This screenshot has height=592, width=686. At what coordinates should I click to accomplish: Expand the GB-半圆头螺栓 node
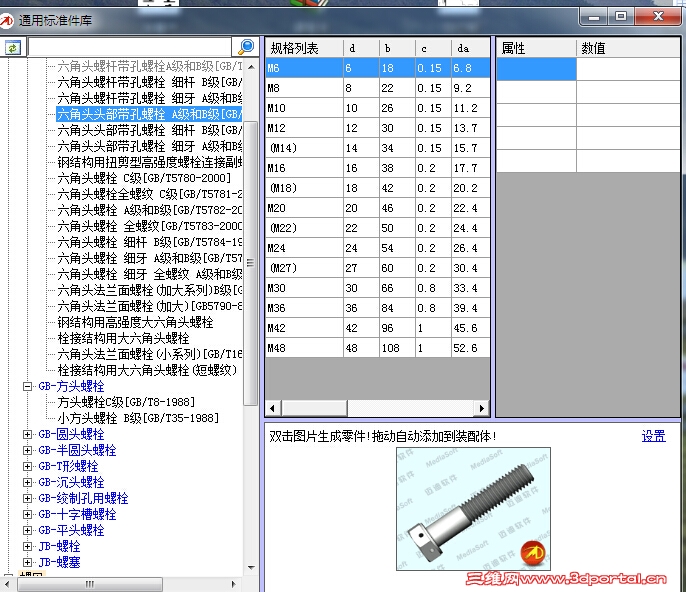point(28,450)
